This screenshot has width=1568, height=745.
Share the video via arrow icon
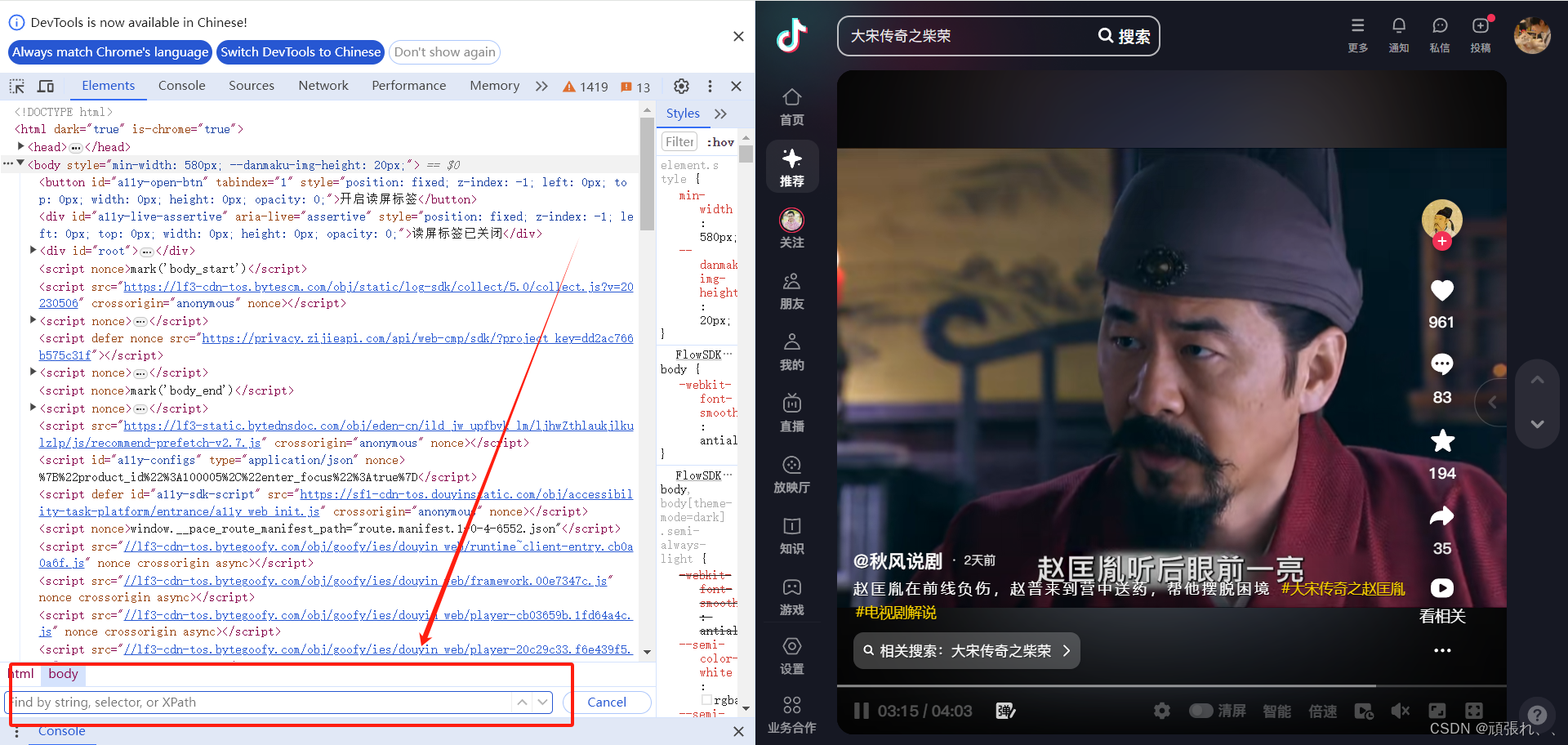click(1442, 516)
